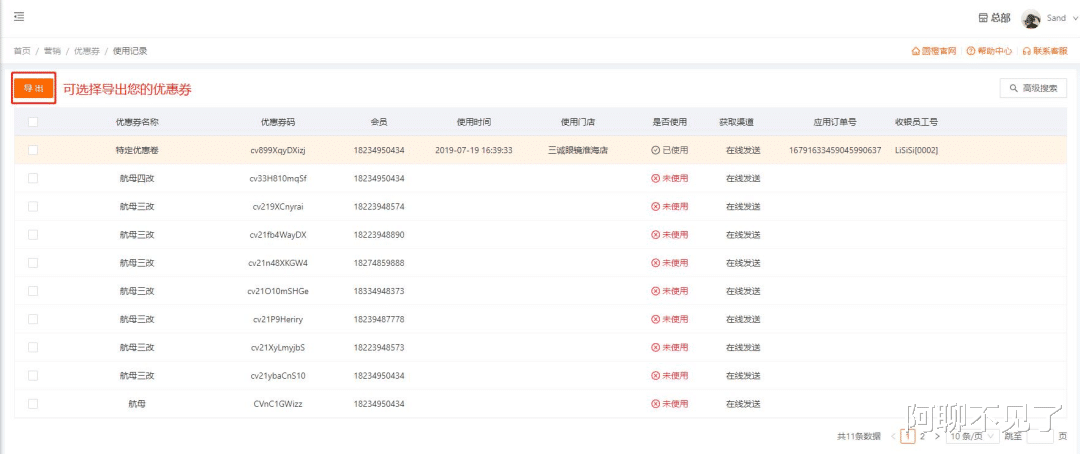Click the 是否使用 column header
This screenshot has height=454, width=1080.
pos(669,122)
